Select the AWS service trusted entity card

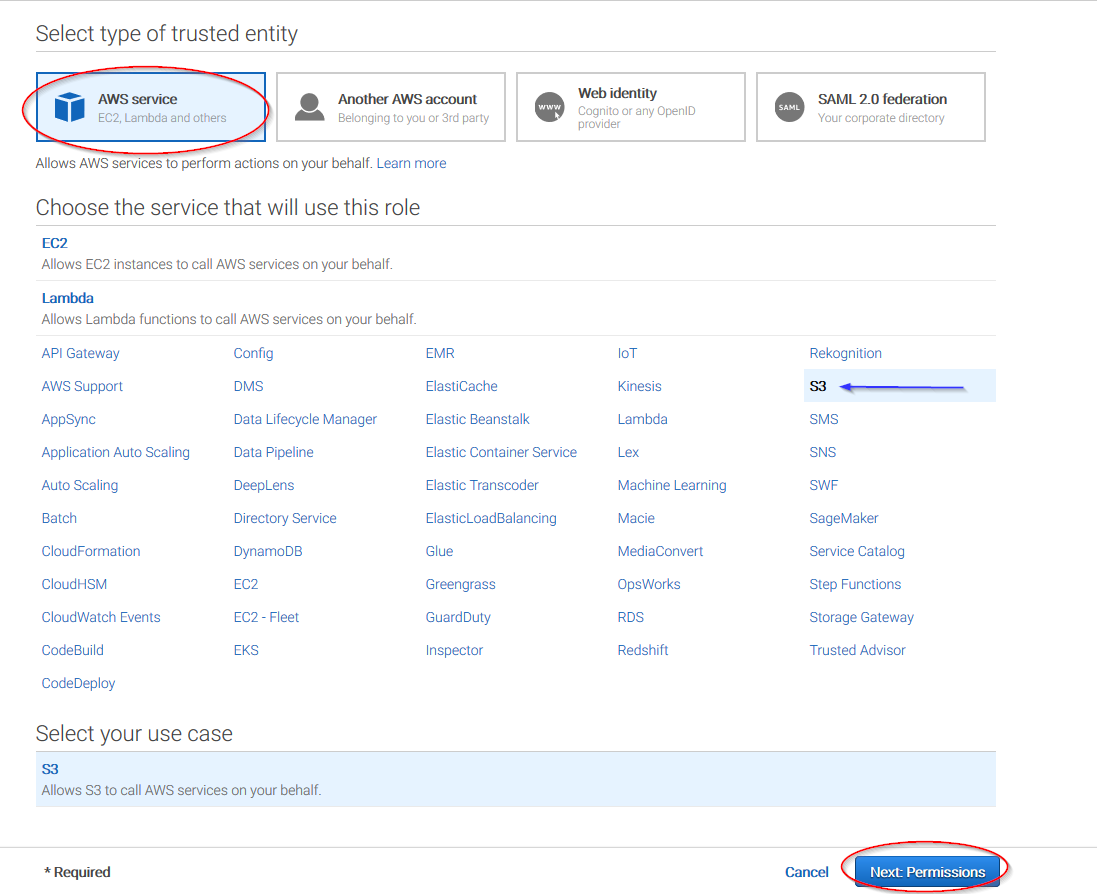tap(151, 107)
